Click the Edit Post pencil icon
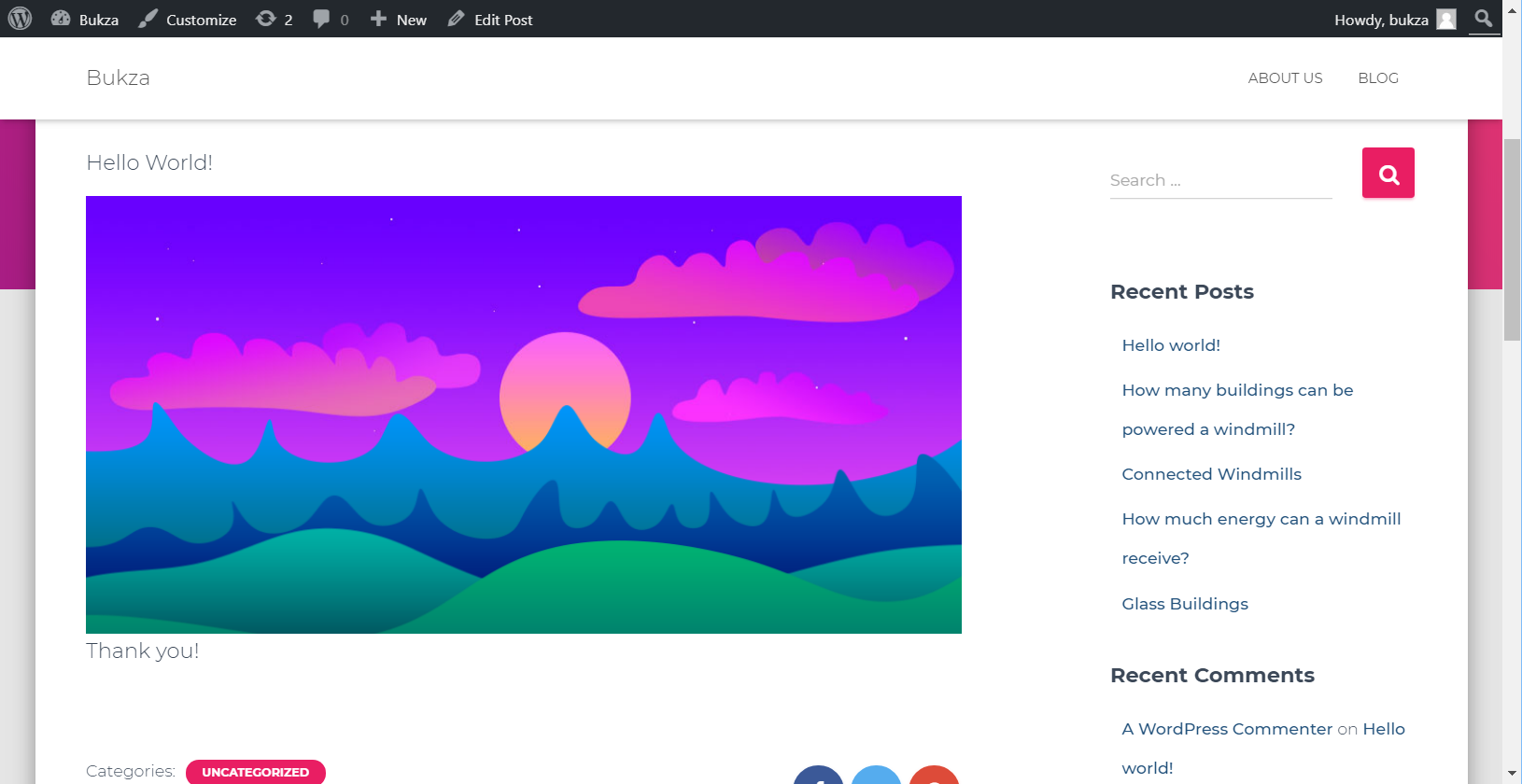1522x784 pixels. point(456,19)
